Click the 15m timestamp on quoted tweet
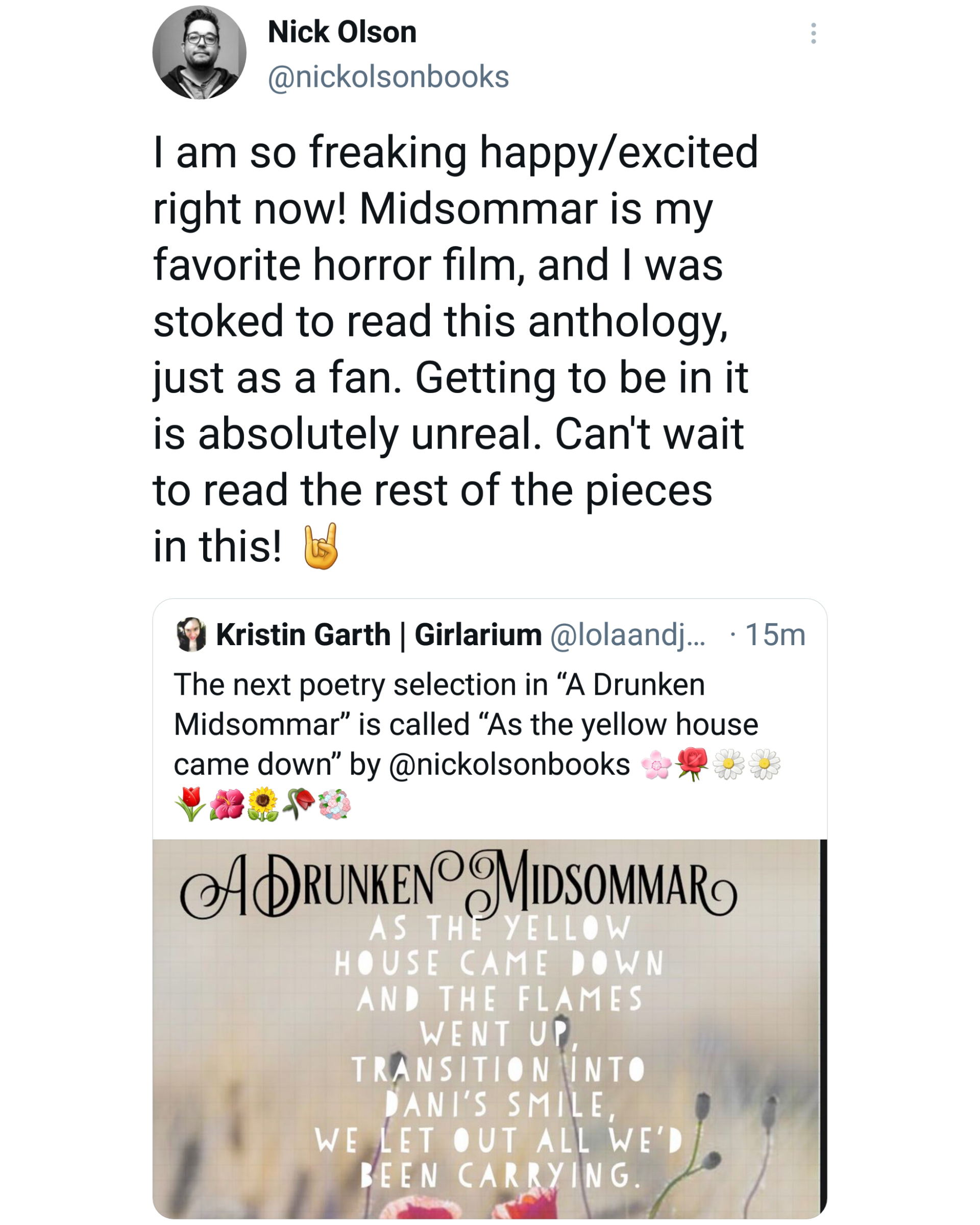The width and height of the screenshot is (980, 1225). click(775, 634)
